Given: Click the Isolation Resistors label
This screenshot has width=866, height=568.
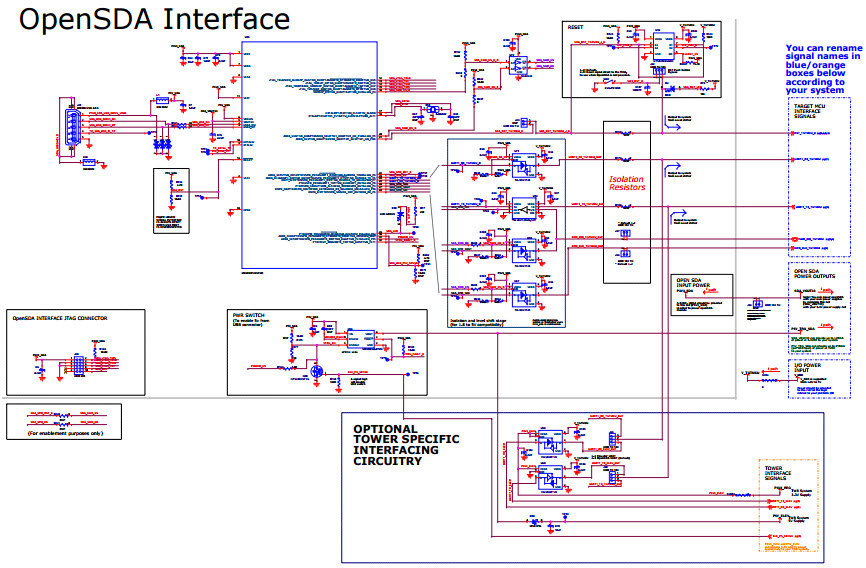Looking at the screenshot, I should pos(627,183).
